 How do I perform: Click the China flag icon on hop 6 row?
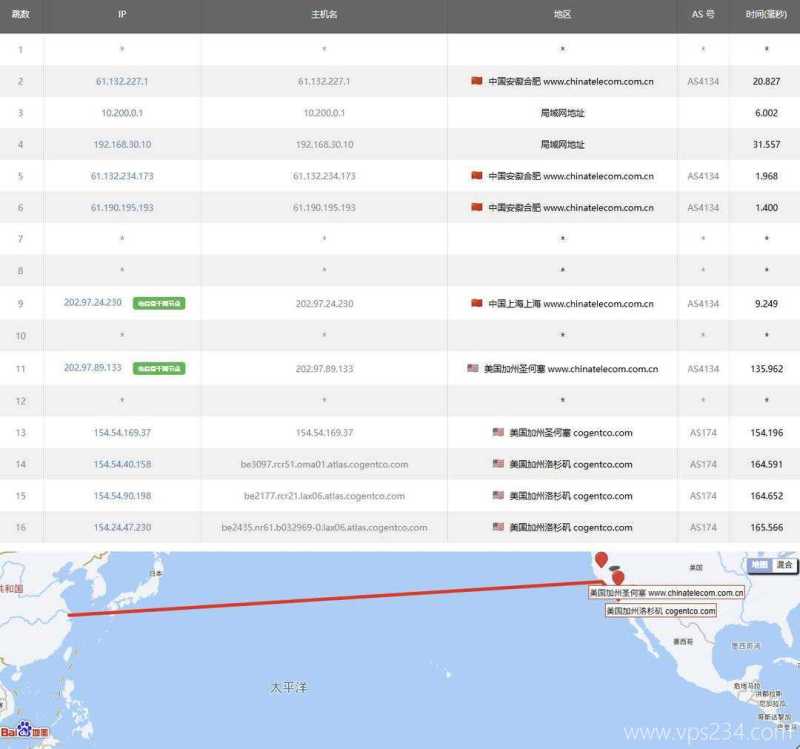pyautogui.click(x=475, y=208)
